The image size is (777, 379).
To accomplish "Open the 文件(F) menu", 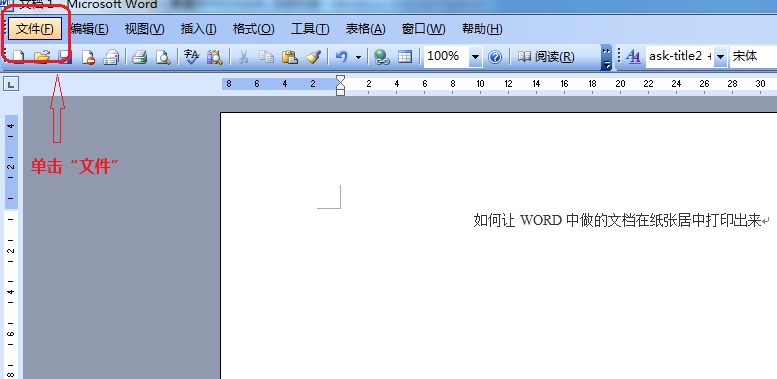I will (35, 29).
